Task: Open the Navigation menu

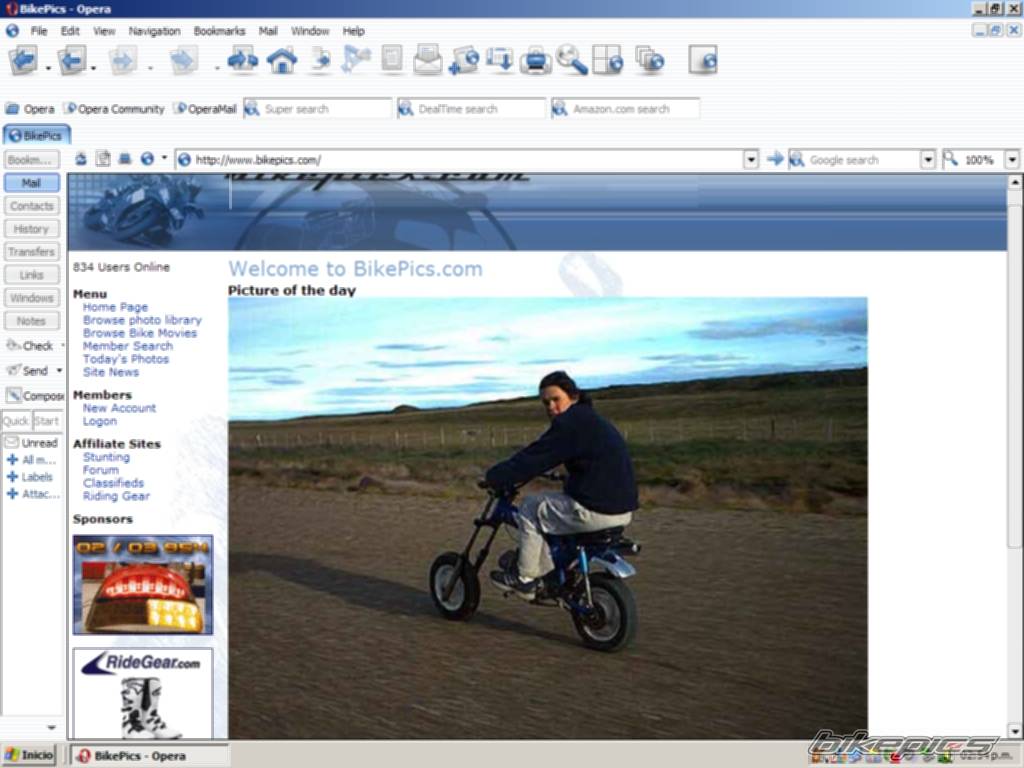Action: click(x=154, y=31)
